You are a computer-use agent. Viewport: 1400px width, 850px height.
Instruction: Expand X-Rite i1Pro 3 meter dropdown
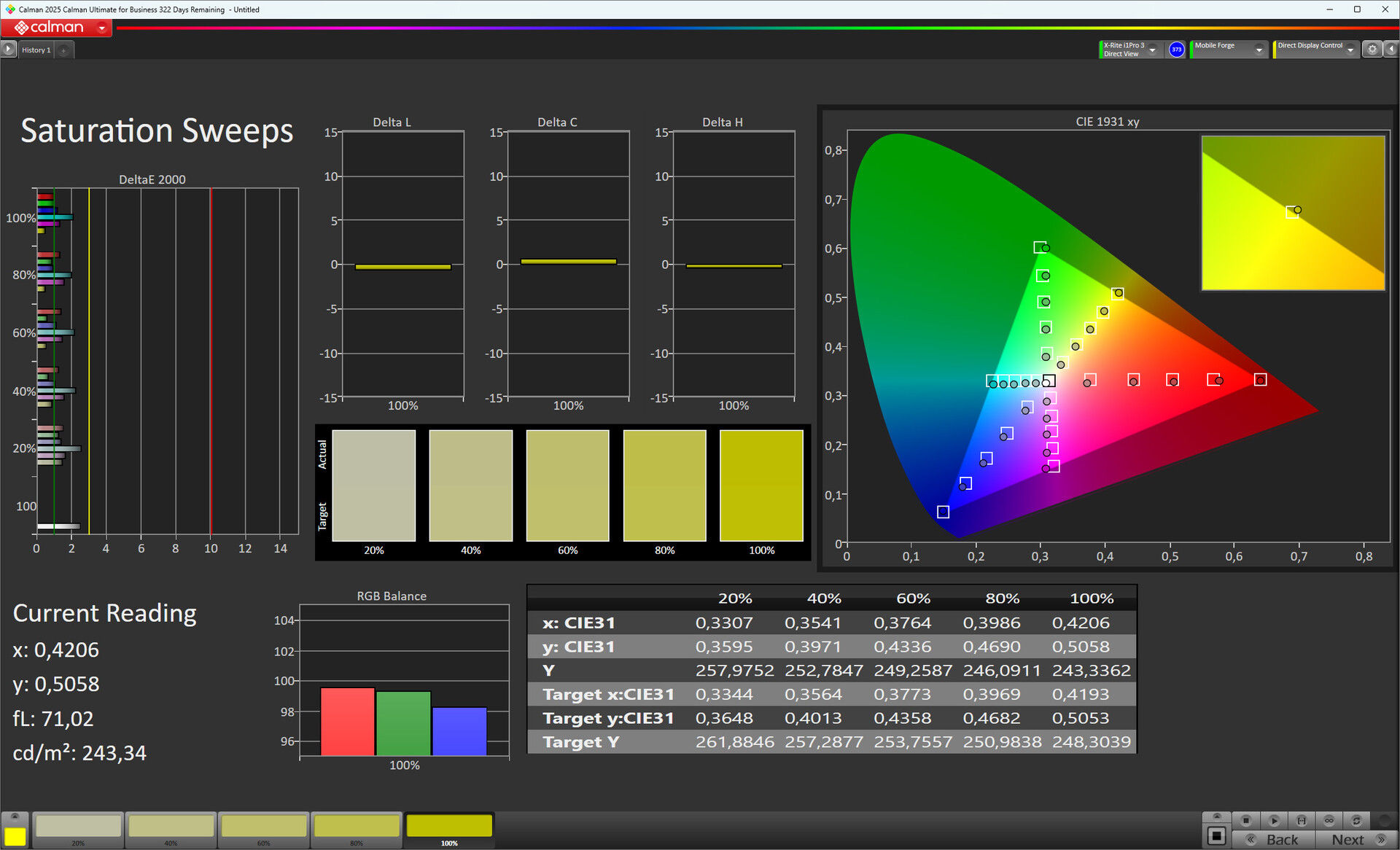[x=1152, y=50]
